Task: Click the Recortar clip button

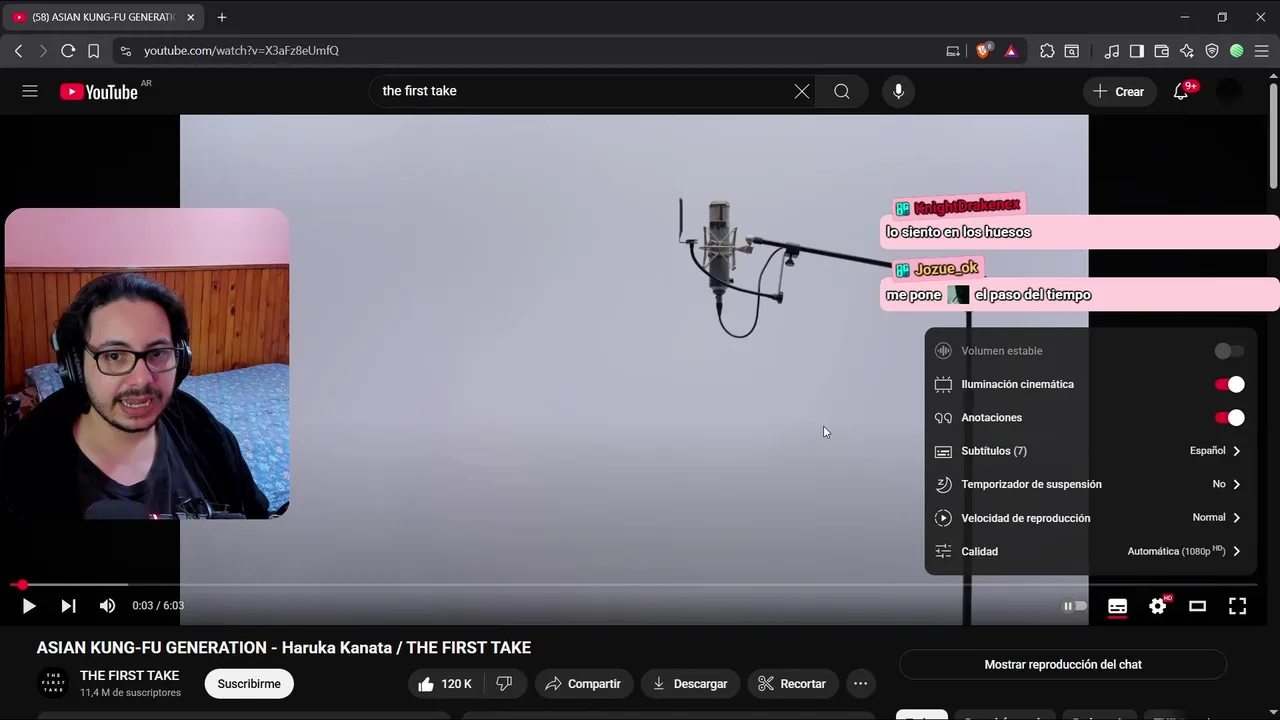Action: 792,684
